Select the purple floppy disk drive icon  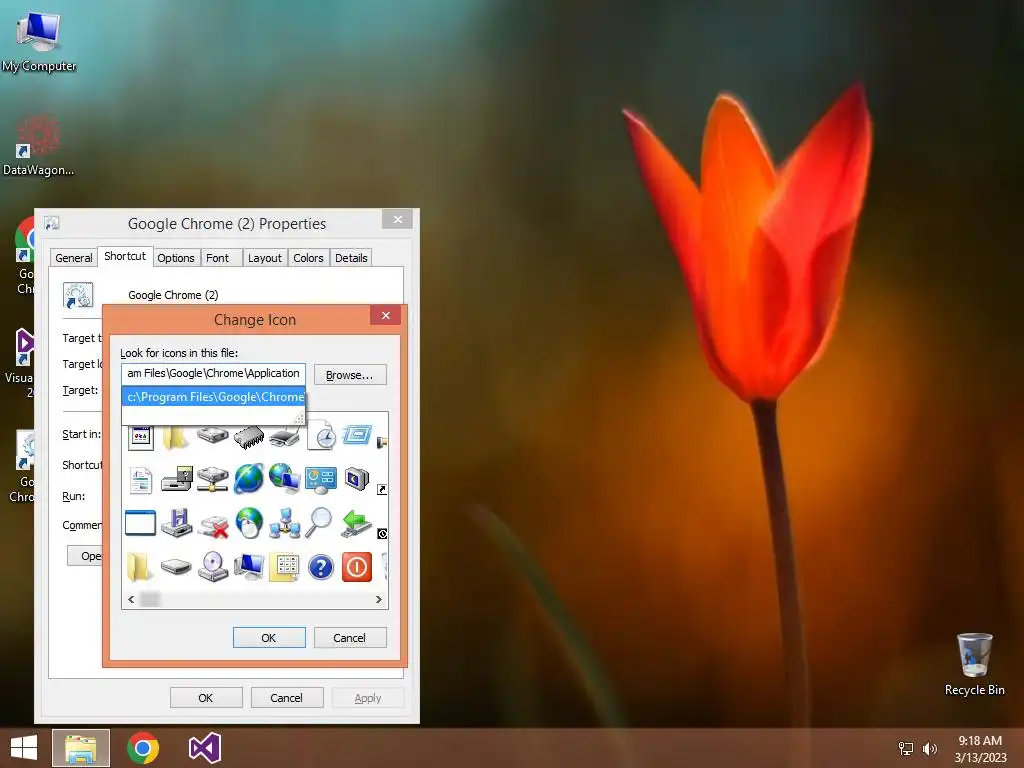176,523
